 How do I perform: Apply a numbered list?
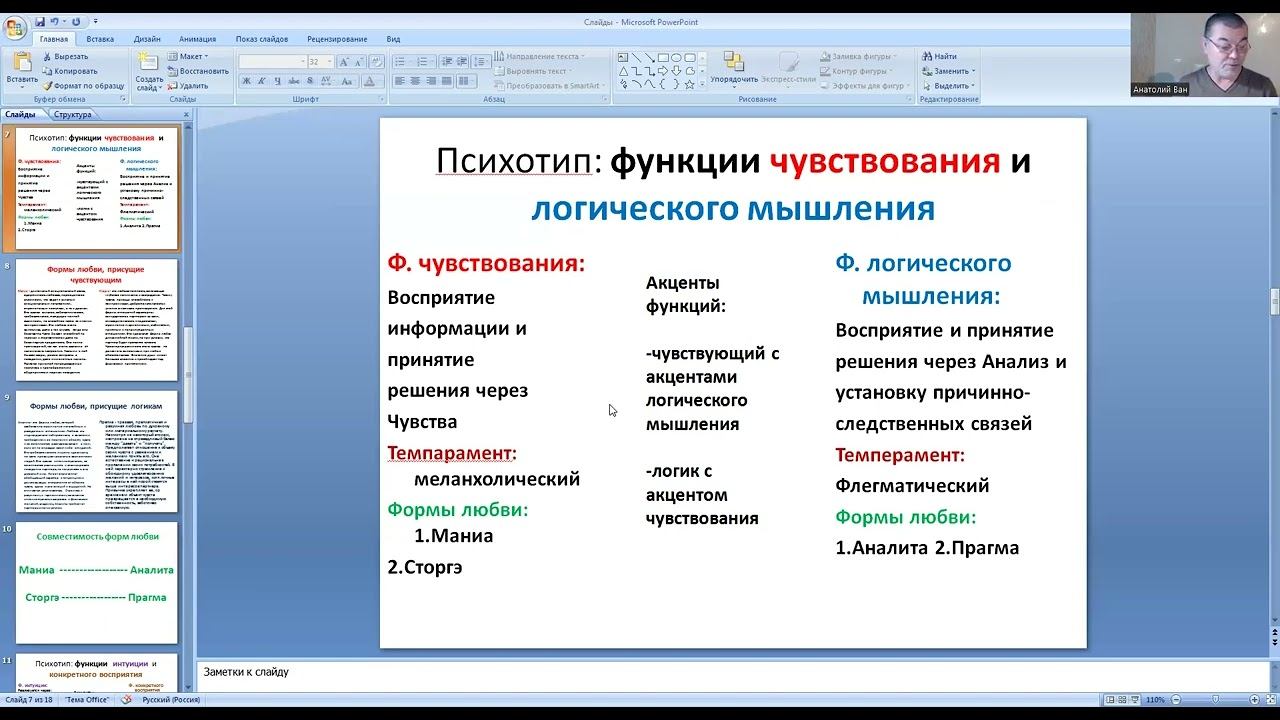click(x=425, y=62)
